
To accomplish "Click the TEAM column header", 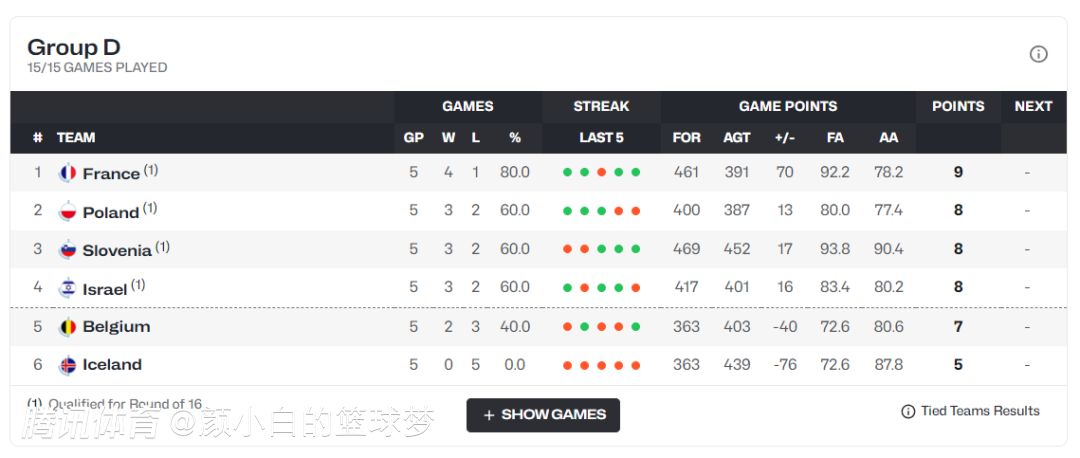I will tap(76, 138).
